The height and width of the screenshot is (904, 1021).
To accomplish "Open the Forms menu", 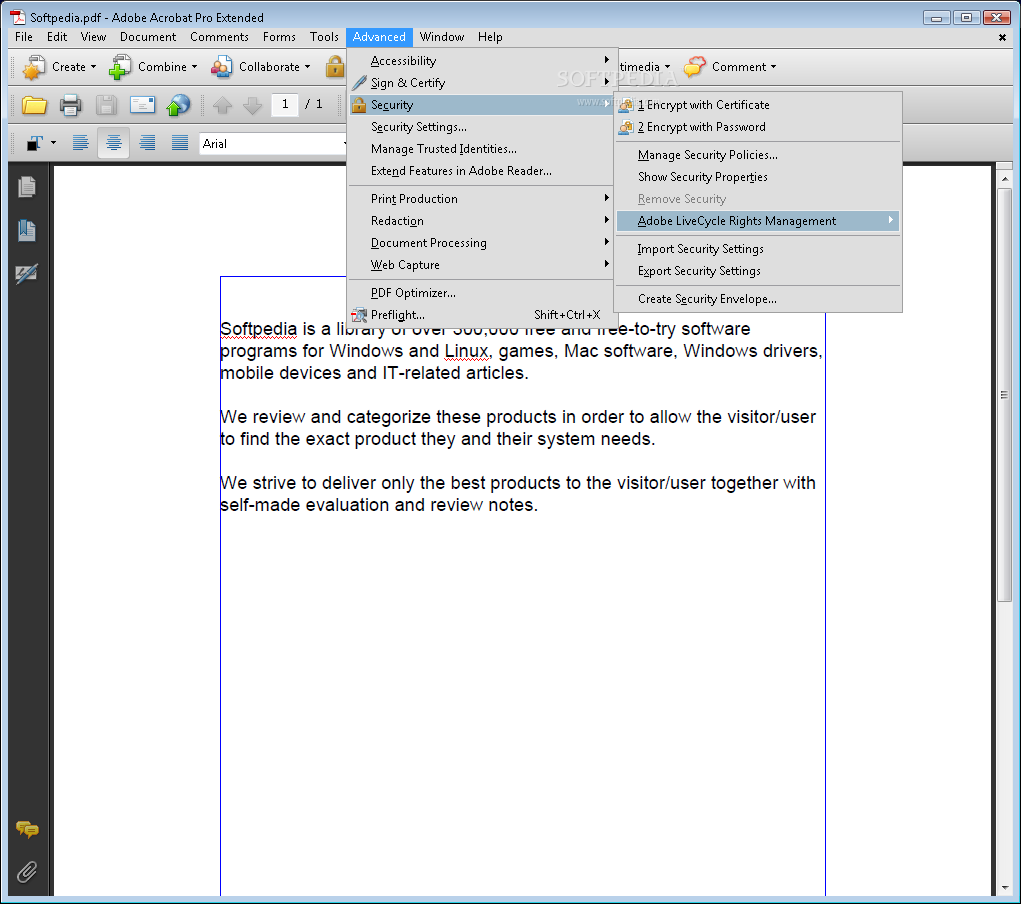I will click(279, 37).
